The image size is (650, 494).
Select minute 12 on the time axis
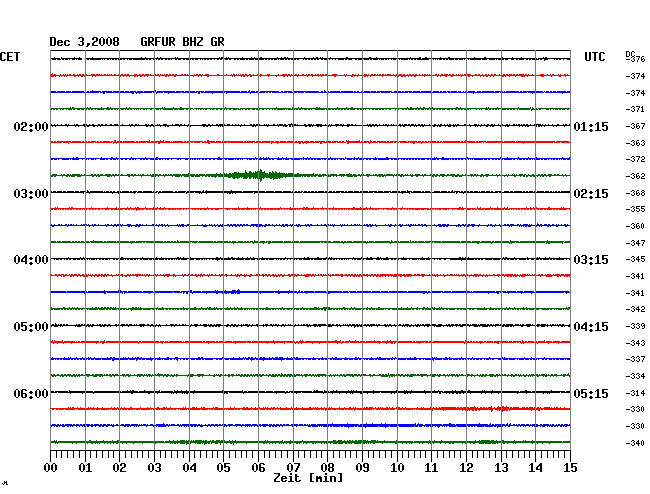click(x=466, y=468)
